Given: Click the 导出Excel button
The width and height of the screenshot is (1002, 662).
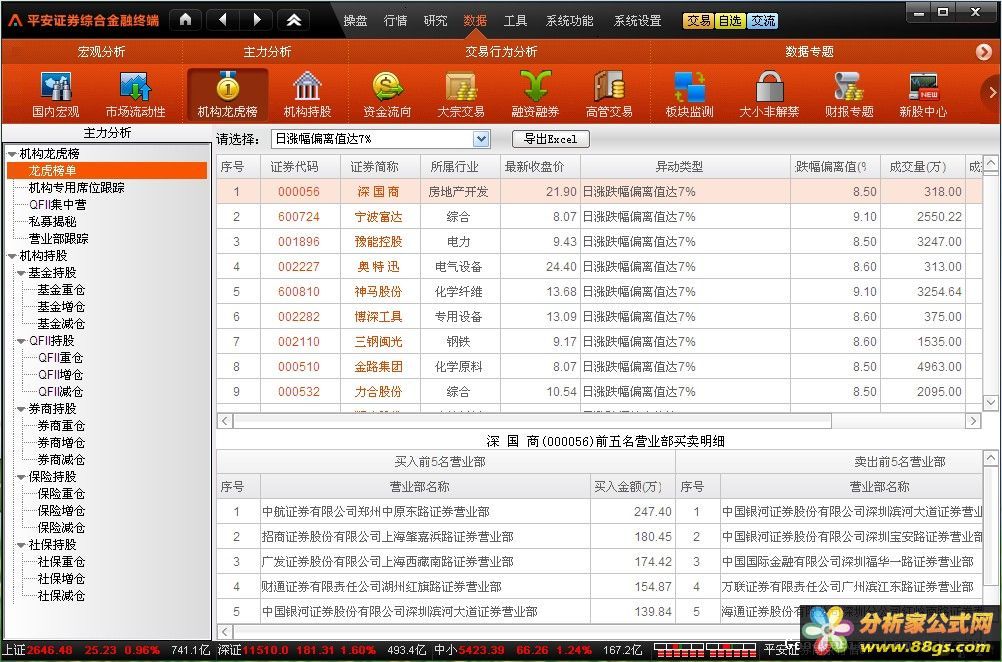Looking at the screenshot, I should [550, 139].
